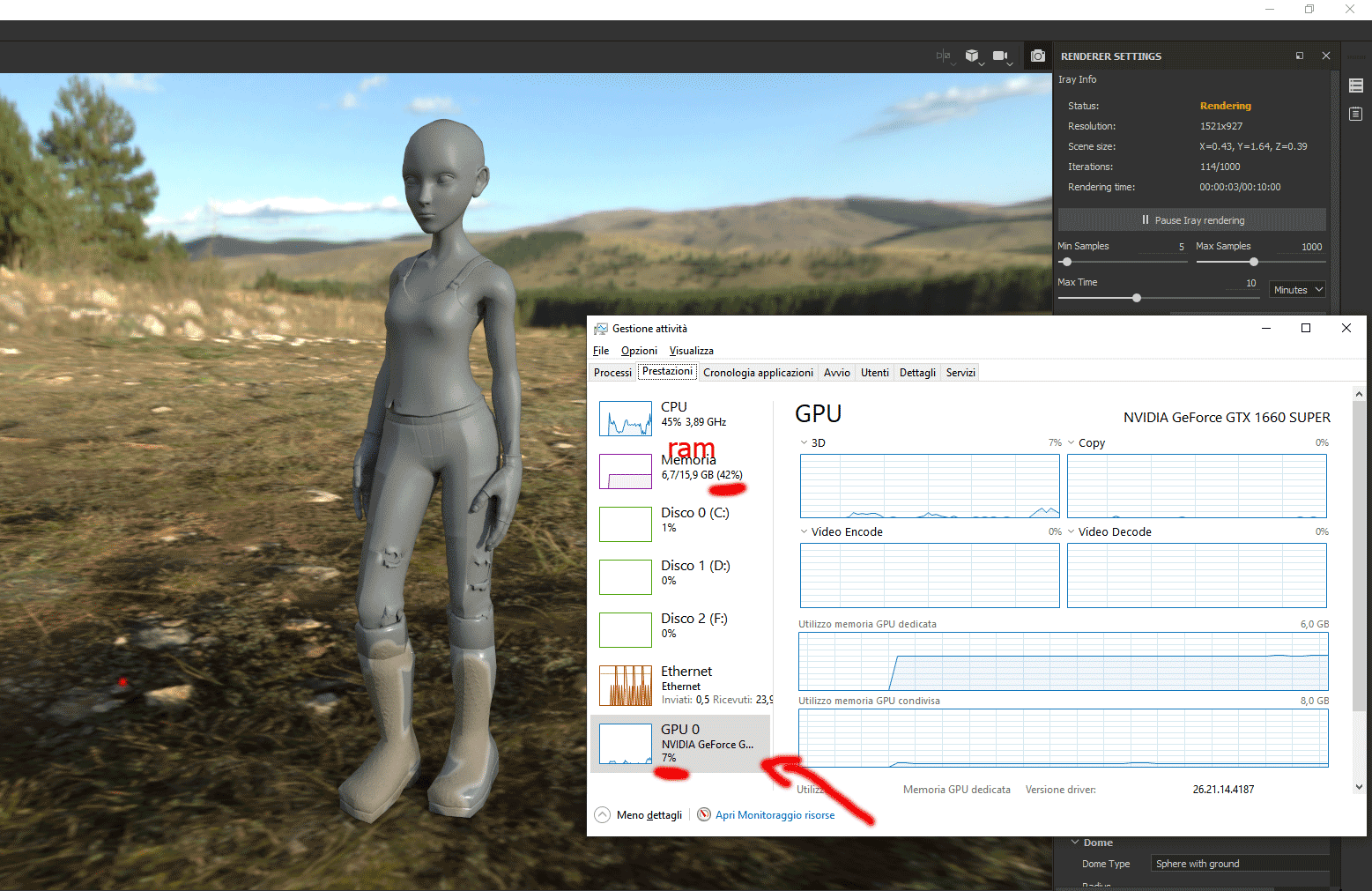Open the Opzioni menu
The width and height of the screenshot is (1372, 891).
pos(639,351)
